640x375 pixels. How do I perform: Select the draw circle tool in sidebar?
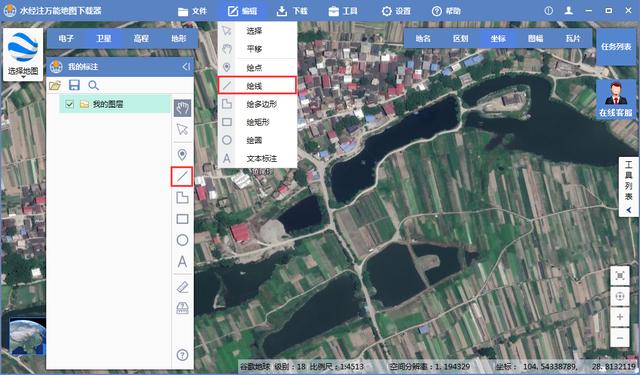[182, 240]
